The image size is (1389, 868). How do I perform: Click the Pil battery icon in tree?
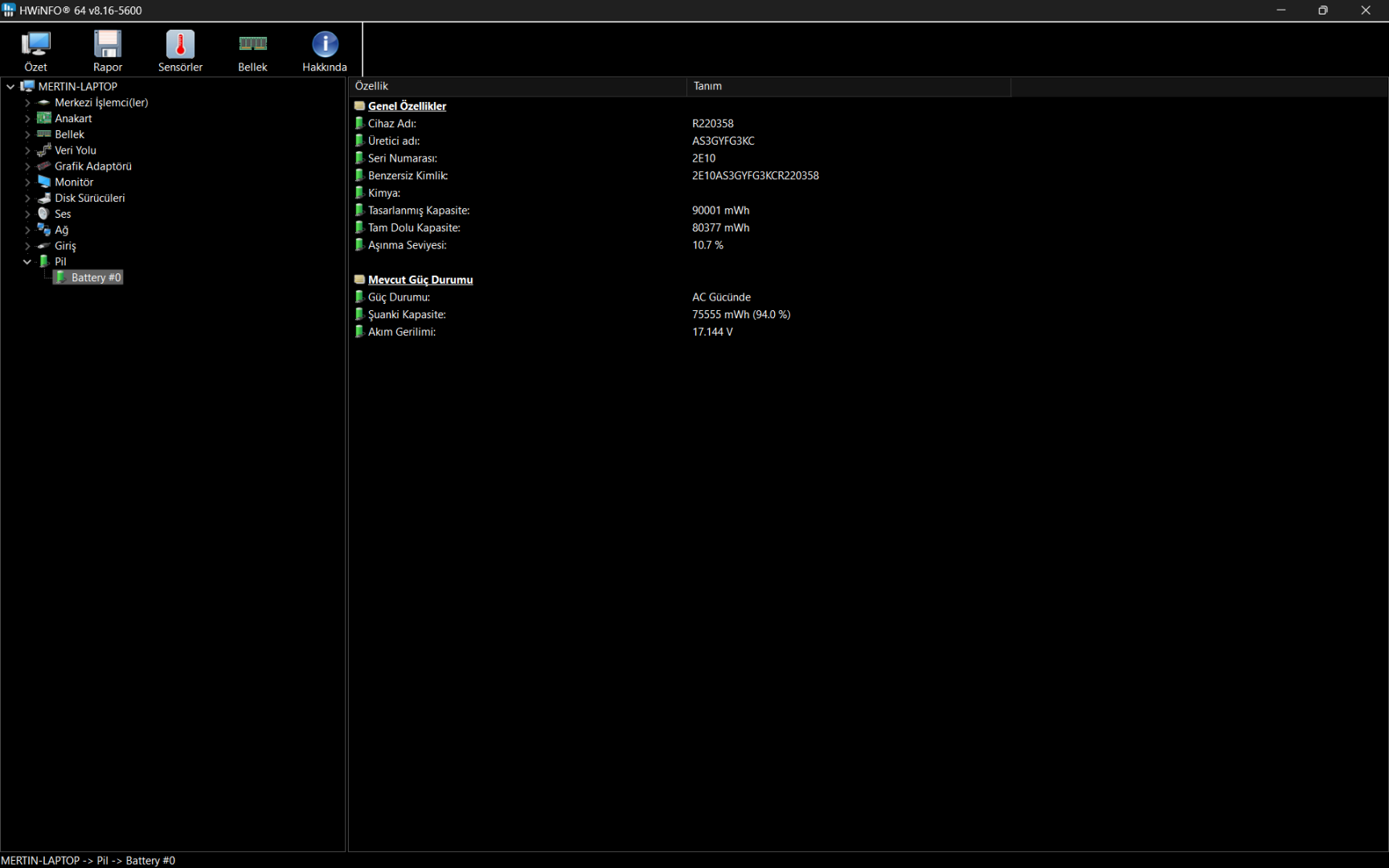(44, 261)
